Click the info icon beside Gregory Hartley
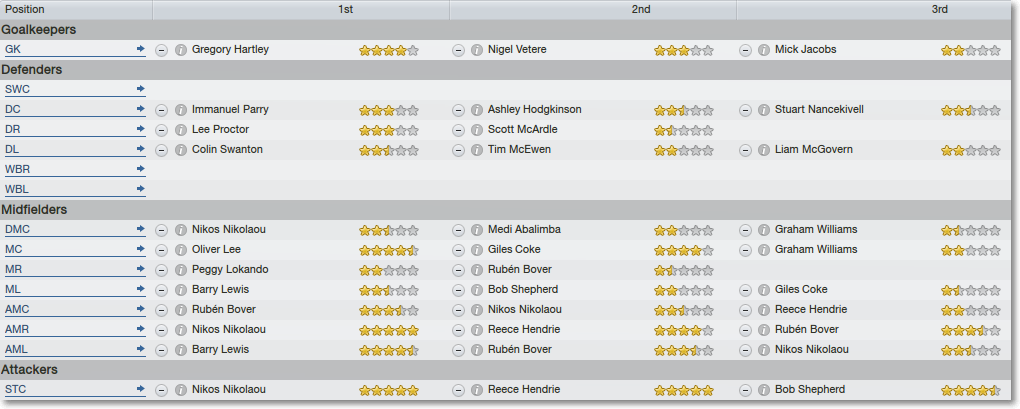 [x=181, y=50]
